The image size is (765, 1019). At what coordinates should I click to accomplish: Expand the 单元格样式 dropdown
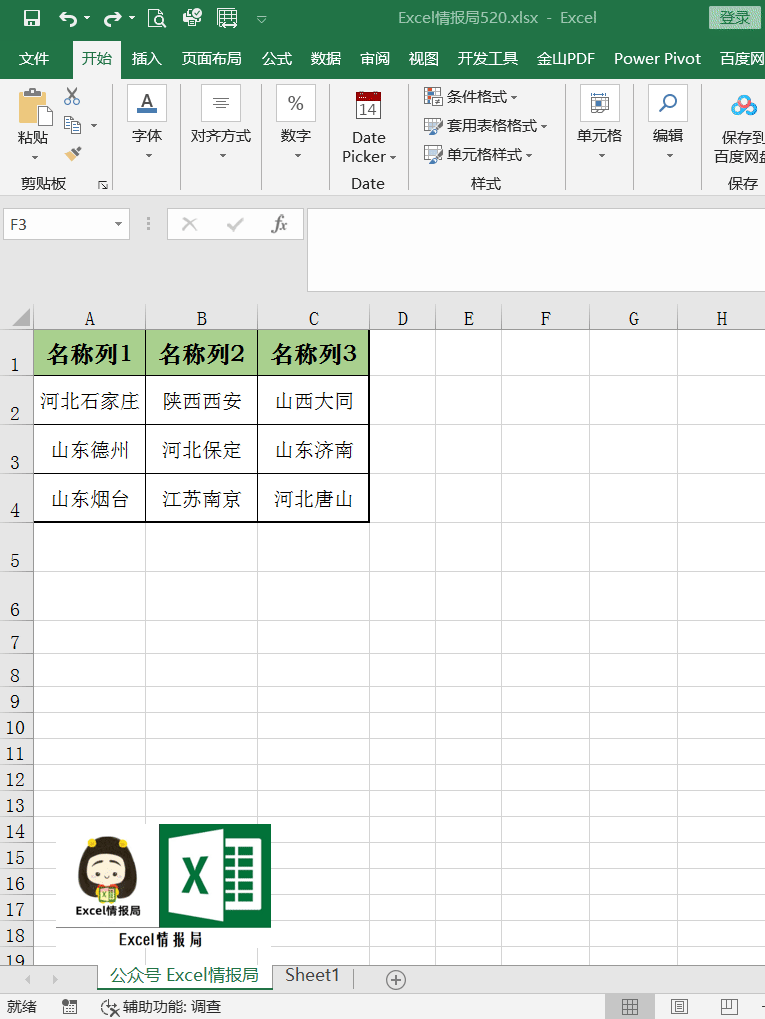pos(529,155)
